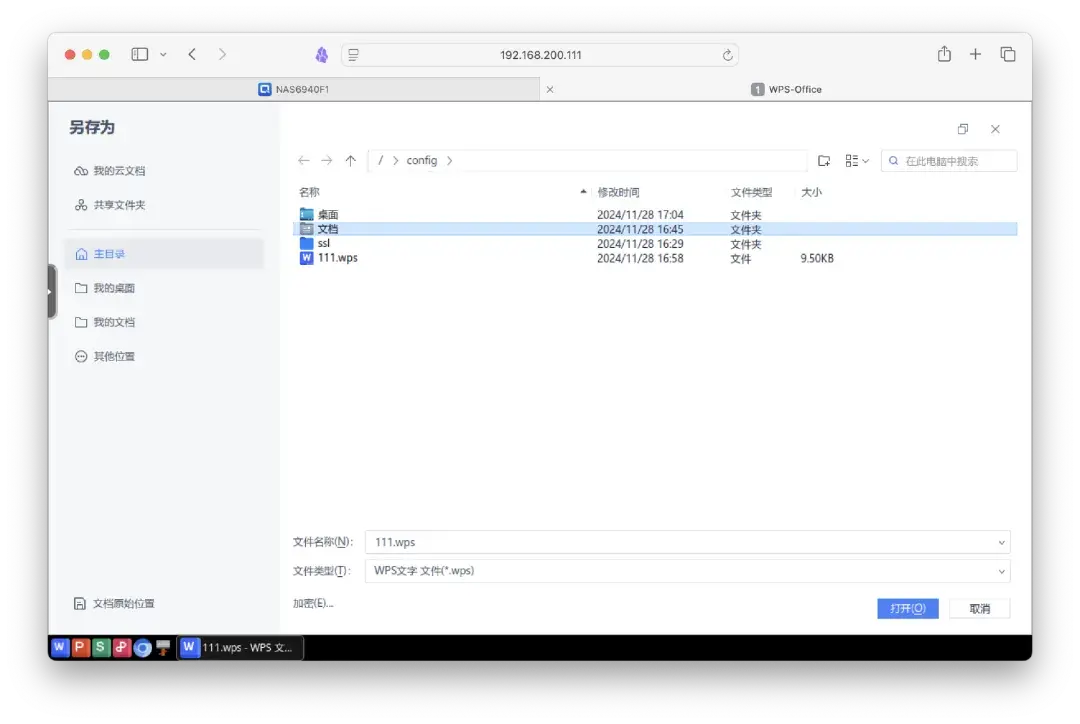Select the 文档 folder in file list
The height and width of the screenshot is (724, 1080).
pyautogui.click(x=328, y=228)
